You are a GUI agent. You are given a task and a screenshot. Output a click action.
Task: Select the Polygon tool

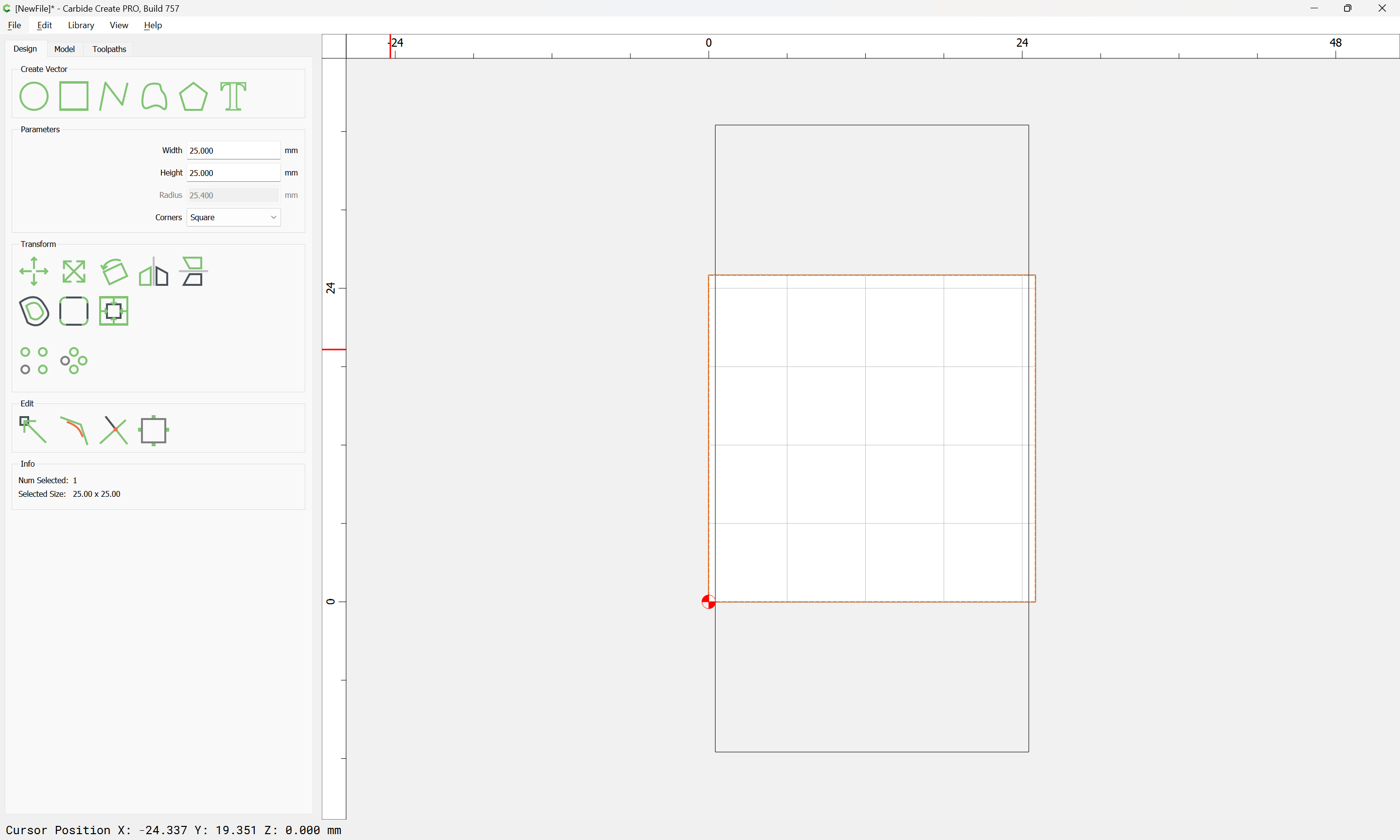(x=193, y=96)
